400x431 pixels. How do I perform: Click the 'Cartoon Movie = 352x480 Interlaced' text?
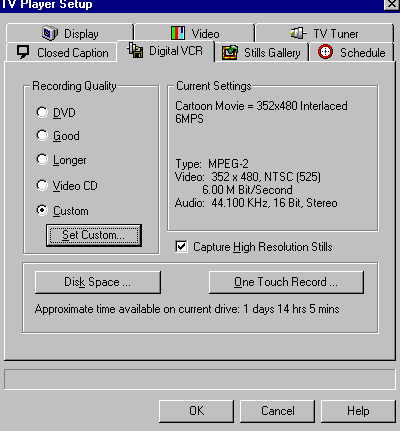[261, 106]
